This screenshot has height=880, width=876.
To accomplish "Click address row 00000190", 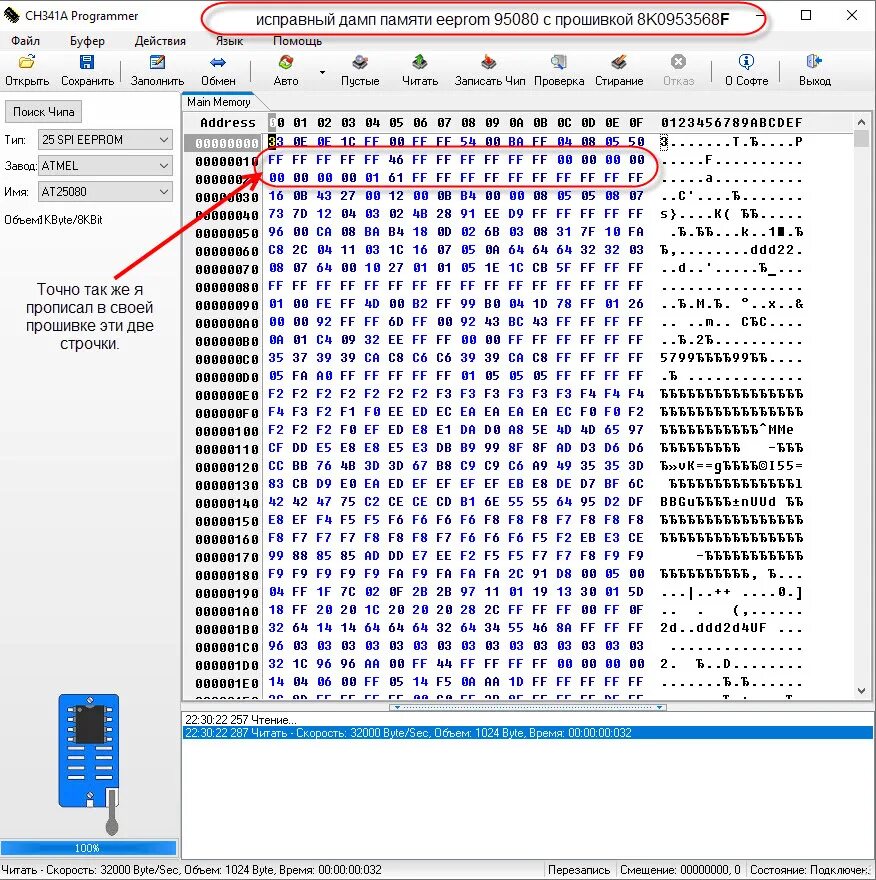I will [x=227, y=593].
